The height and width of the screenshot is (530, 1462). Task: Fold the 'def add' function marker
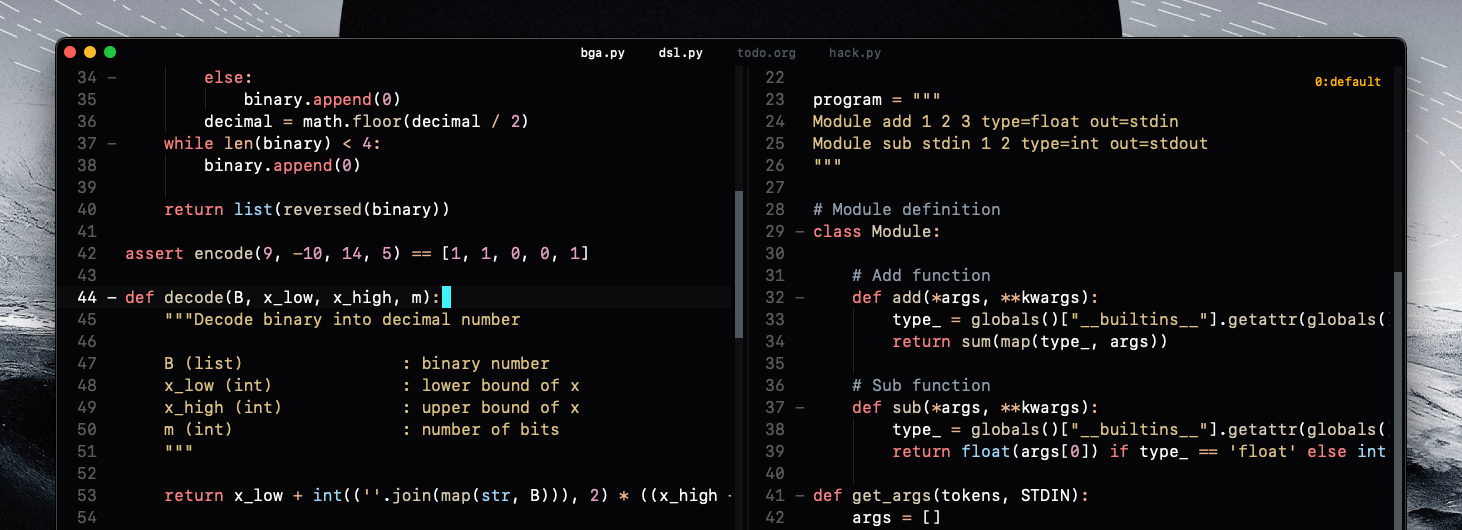coord(799,298)
